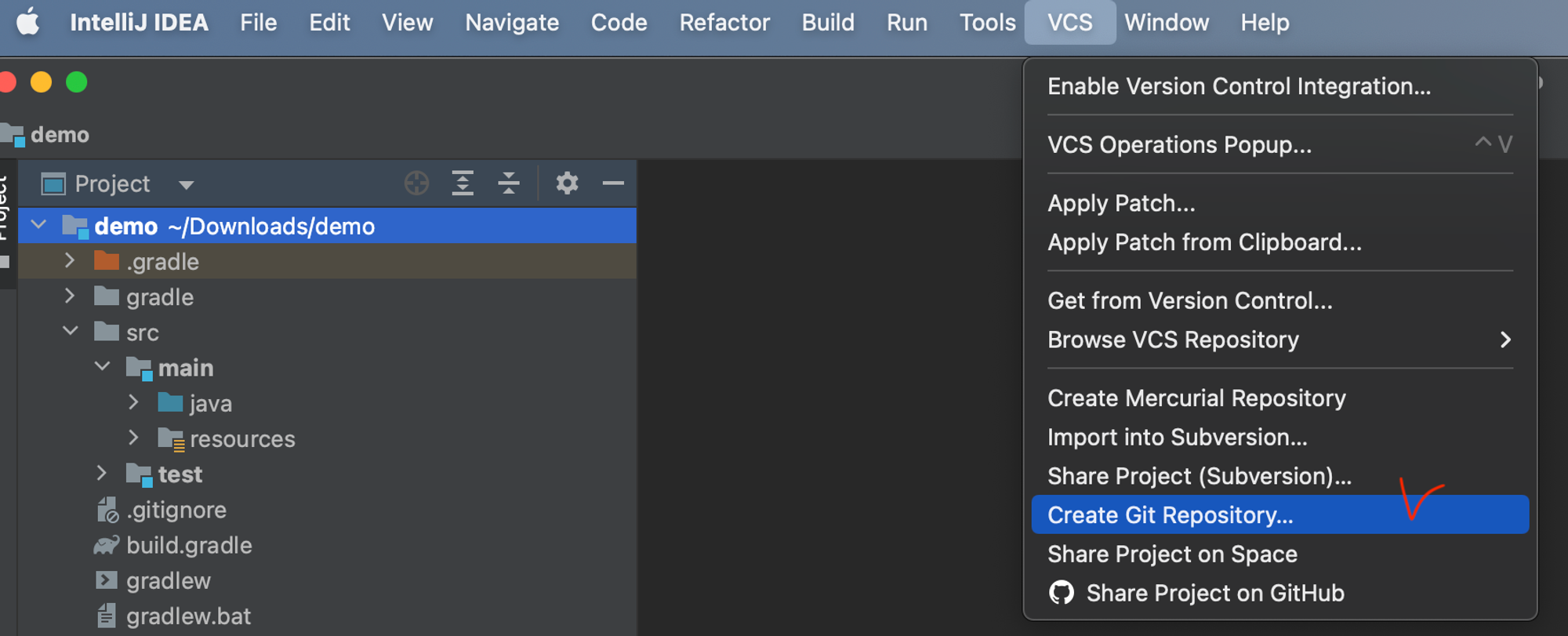Viewport: 1568px width, 636px height.
Task: Click the locate file crosshair icon
Action: pyautogui.click(x=416, y=184)
